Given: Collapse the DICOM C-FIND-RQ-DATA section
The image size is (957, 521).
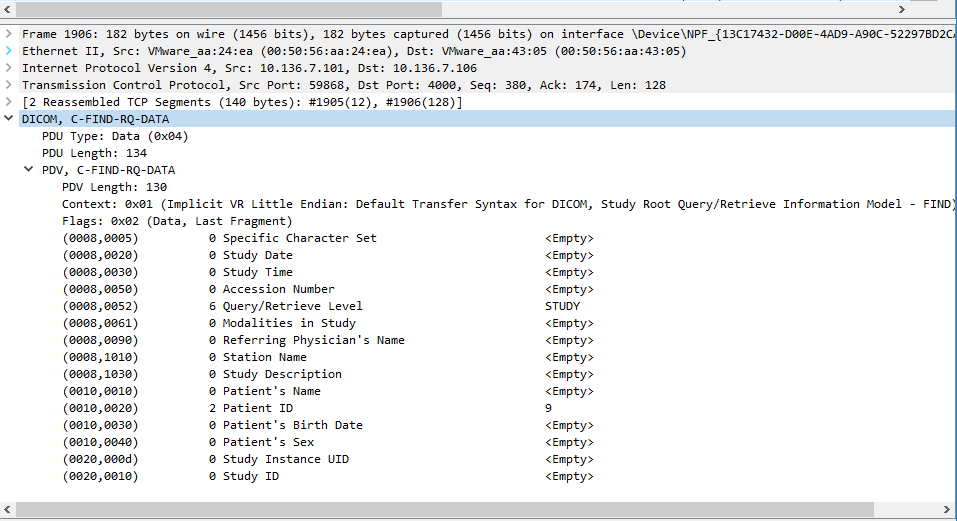Looking at the screenshot, I should click(9, 119).
